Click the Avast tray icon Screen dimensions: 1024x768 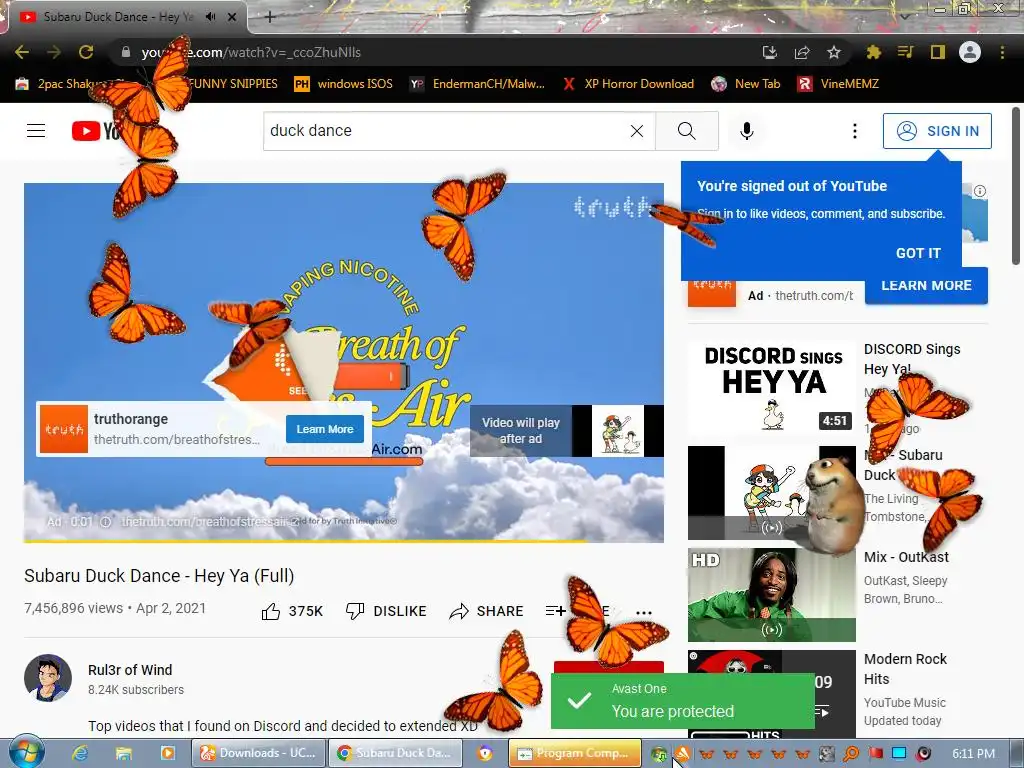[682, 754]
